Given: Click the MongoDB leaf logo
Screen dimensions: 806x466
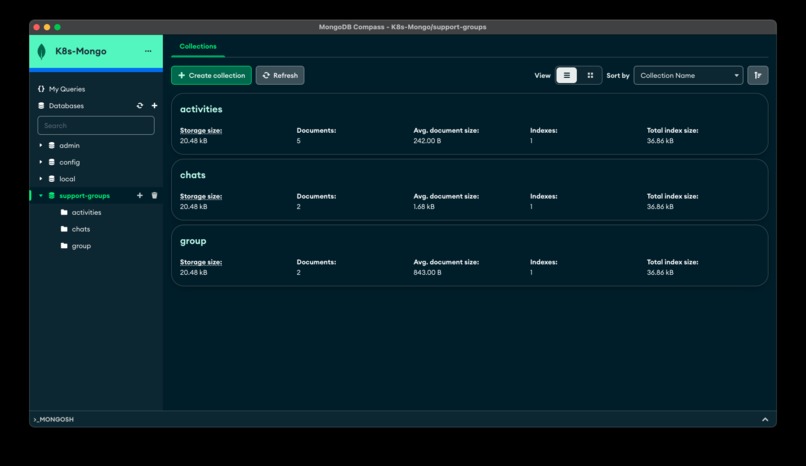Looking at the screenshot, I should click(42, 51).
